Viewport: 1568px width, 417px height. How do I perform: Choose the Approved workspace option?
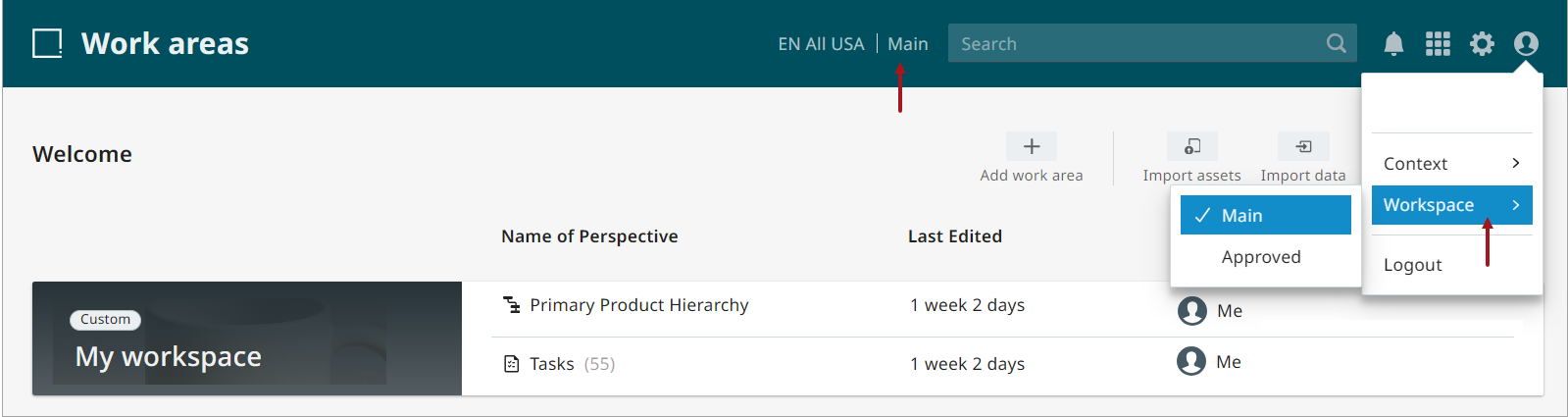[x=1261, y=257]
